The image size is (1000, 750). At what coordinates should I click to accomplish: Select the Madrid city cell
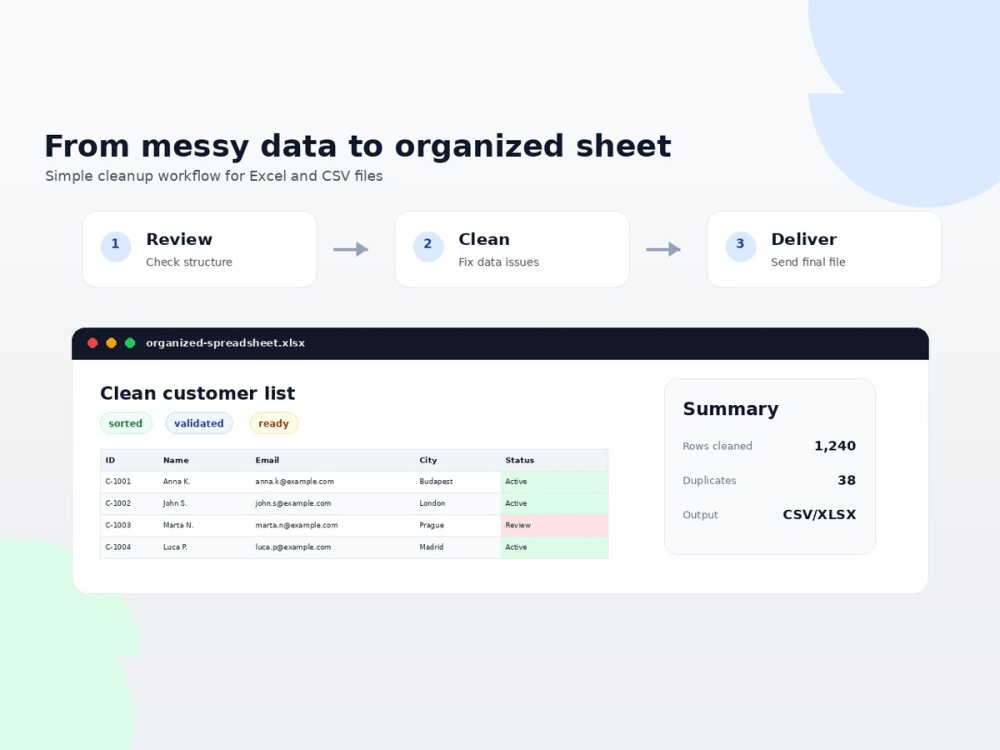coord(457,547)
